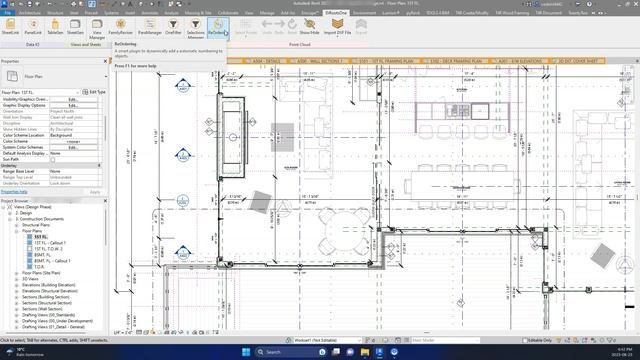Click the Floor Plan type icon in Properties

(x=12, y=76)
